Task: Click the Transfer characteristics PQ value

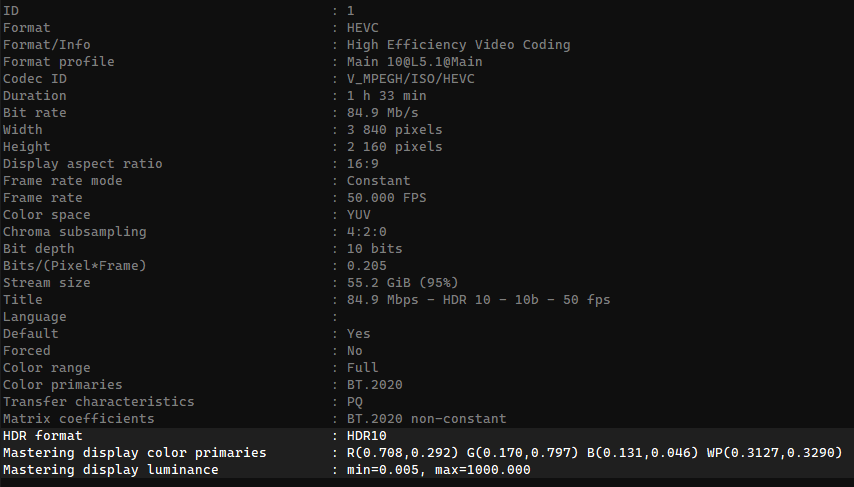Action: pyautogui.click(x=355, y=402)
